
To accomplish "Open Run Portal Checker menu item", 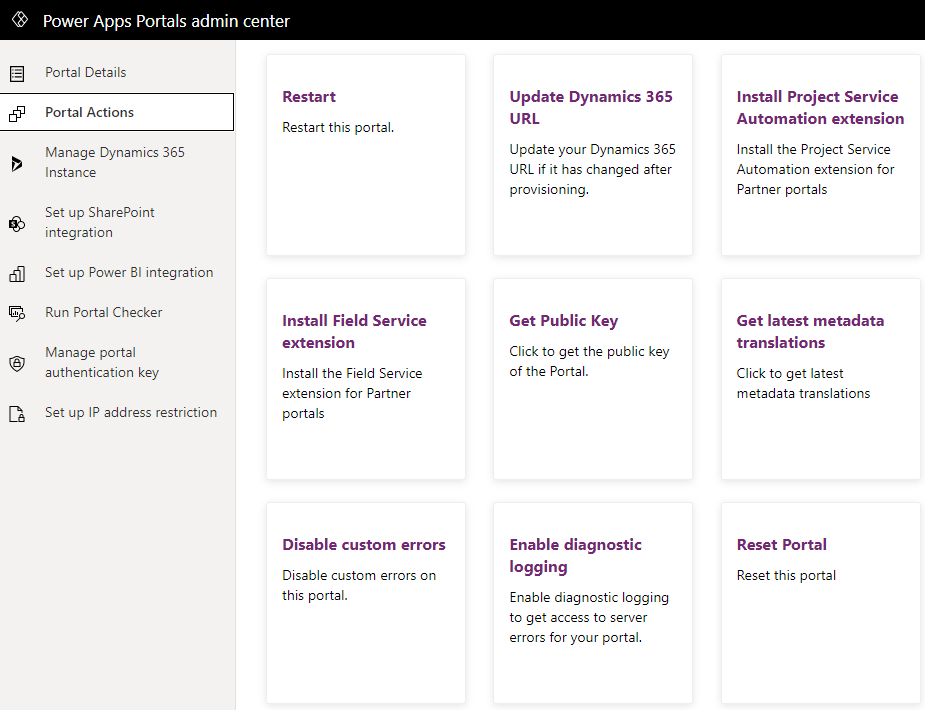I will click(117, 313).
